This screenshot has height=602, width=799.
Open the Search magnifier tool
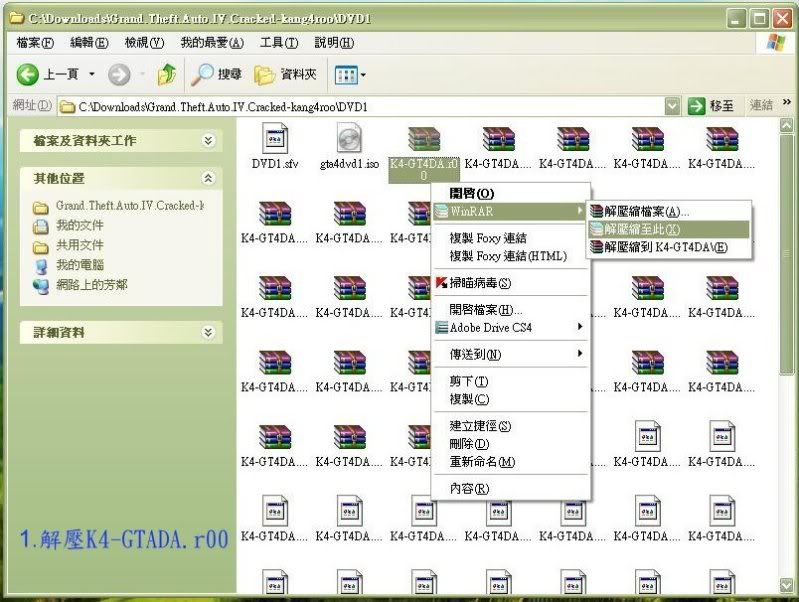pos(203,75)
